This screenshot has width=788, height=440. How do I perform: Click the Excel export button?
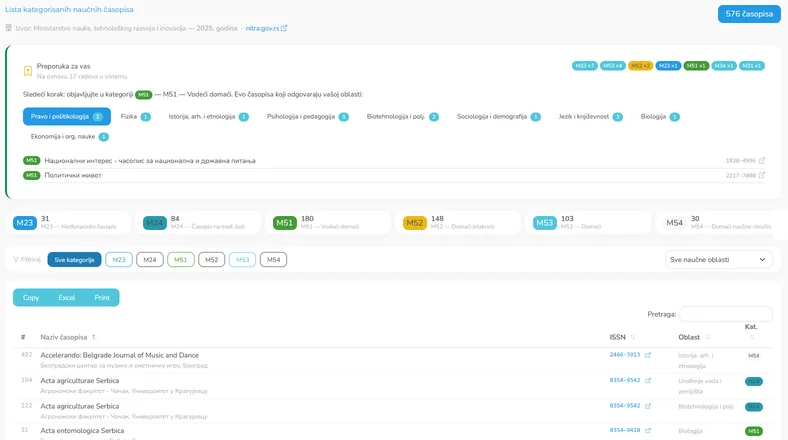66,297
